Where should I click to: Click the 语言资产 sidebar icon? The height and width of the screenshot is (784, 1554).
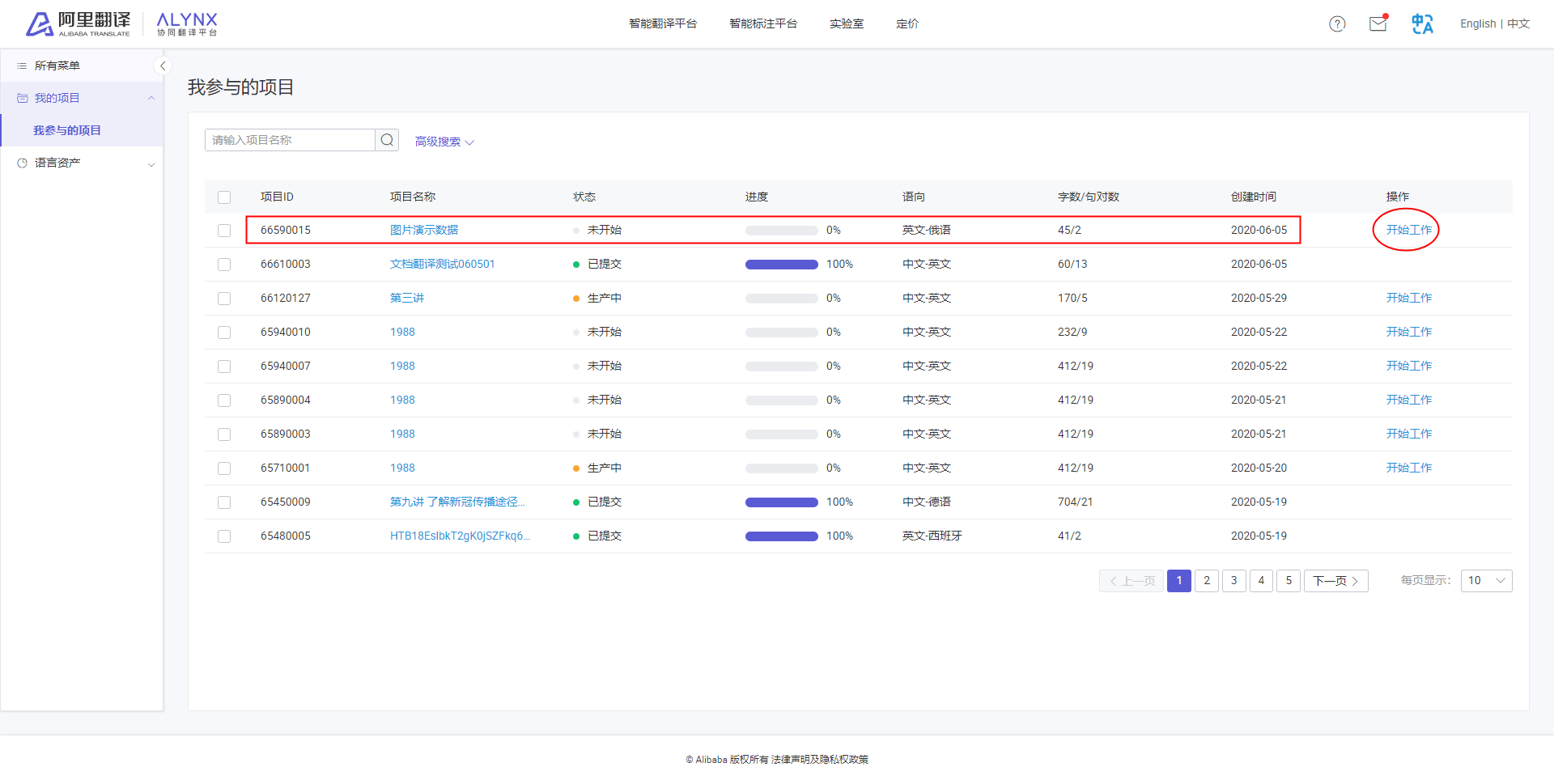22,163
